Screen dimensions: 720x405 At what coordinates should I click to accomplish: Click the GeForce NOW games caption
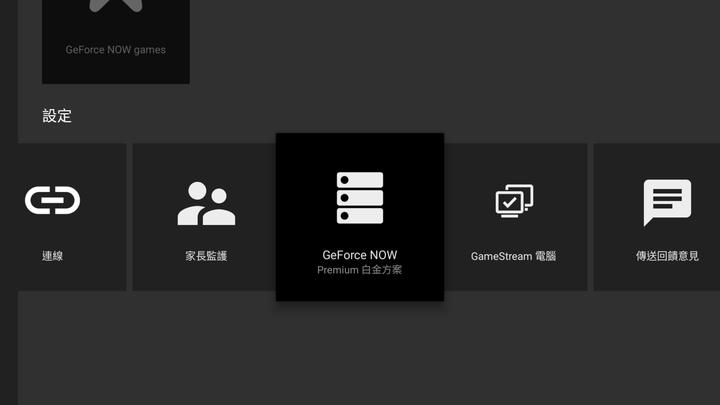pos(116,50)
